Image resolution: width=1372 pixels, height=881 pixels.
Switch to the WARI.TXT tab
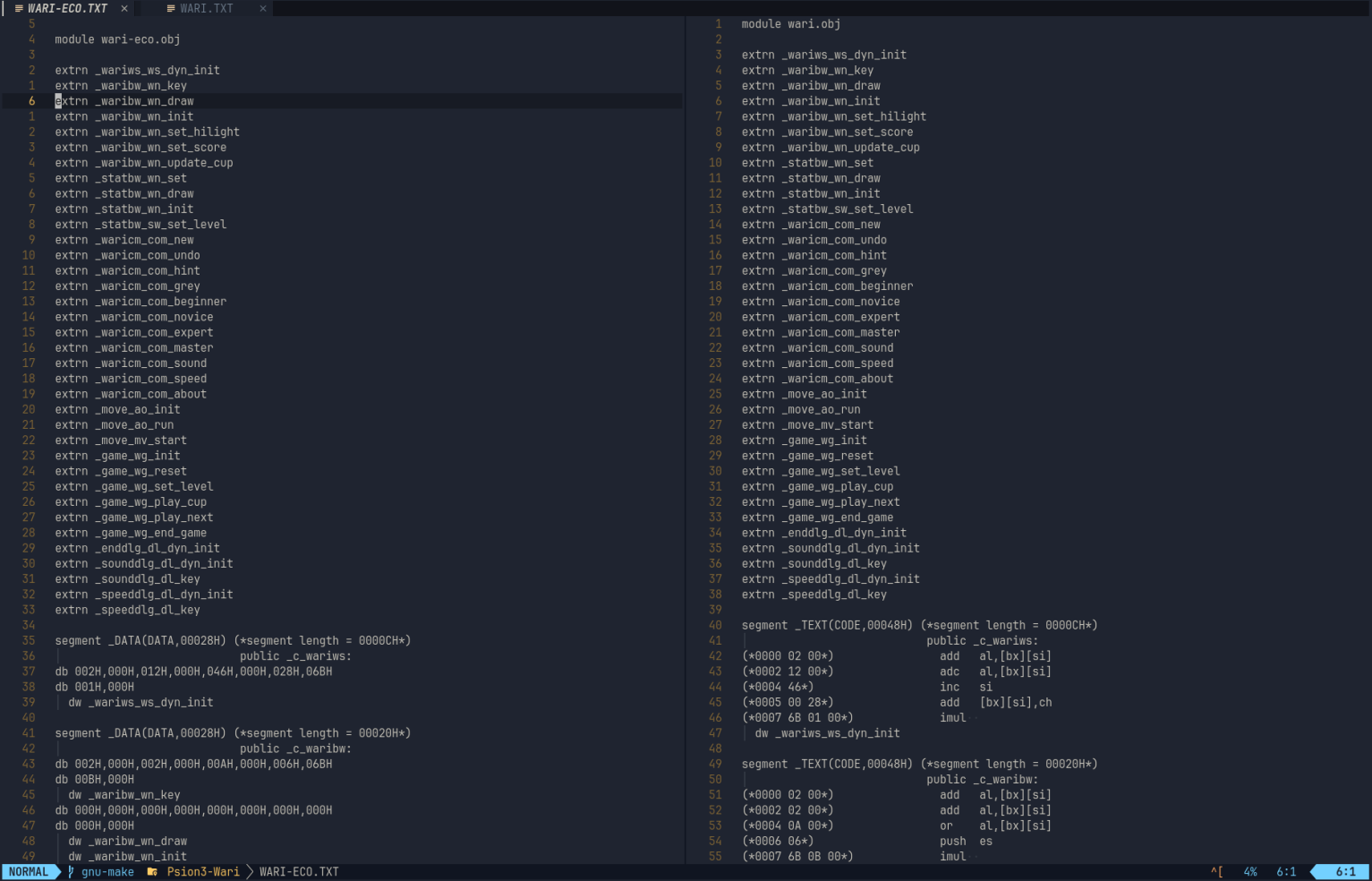(206, 9)
